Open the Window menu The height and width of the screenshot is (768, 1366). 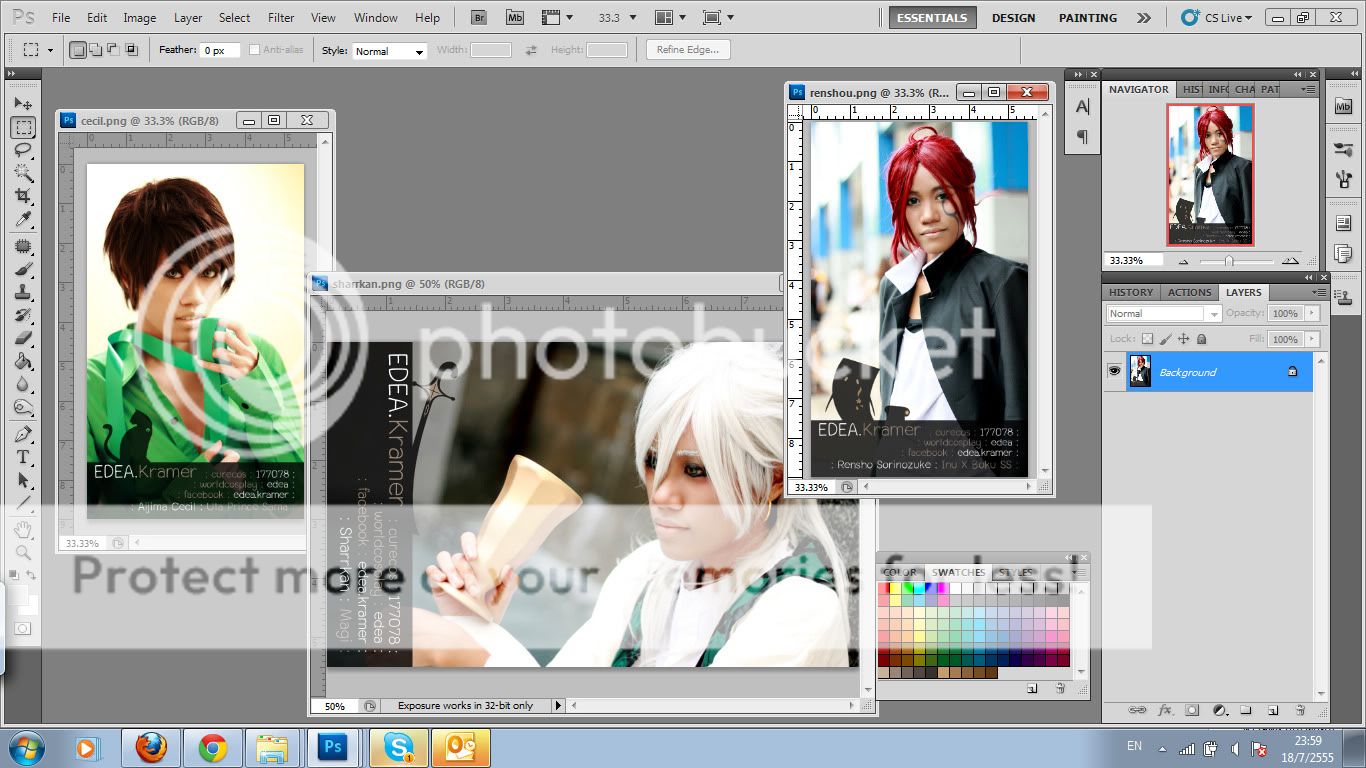coord(376,18)
